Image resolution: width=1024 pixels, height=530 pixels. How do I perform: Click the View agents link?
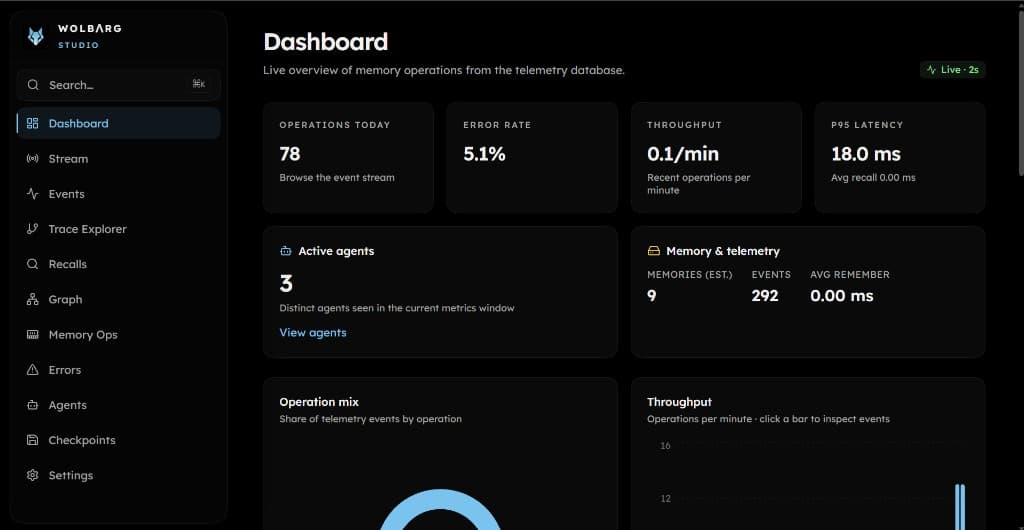point(313,332)
